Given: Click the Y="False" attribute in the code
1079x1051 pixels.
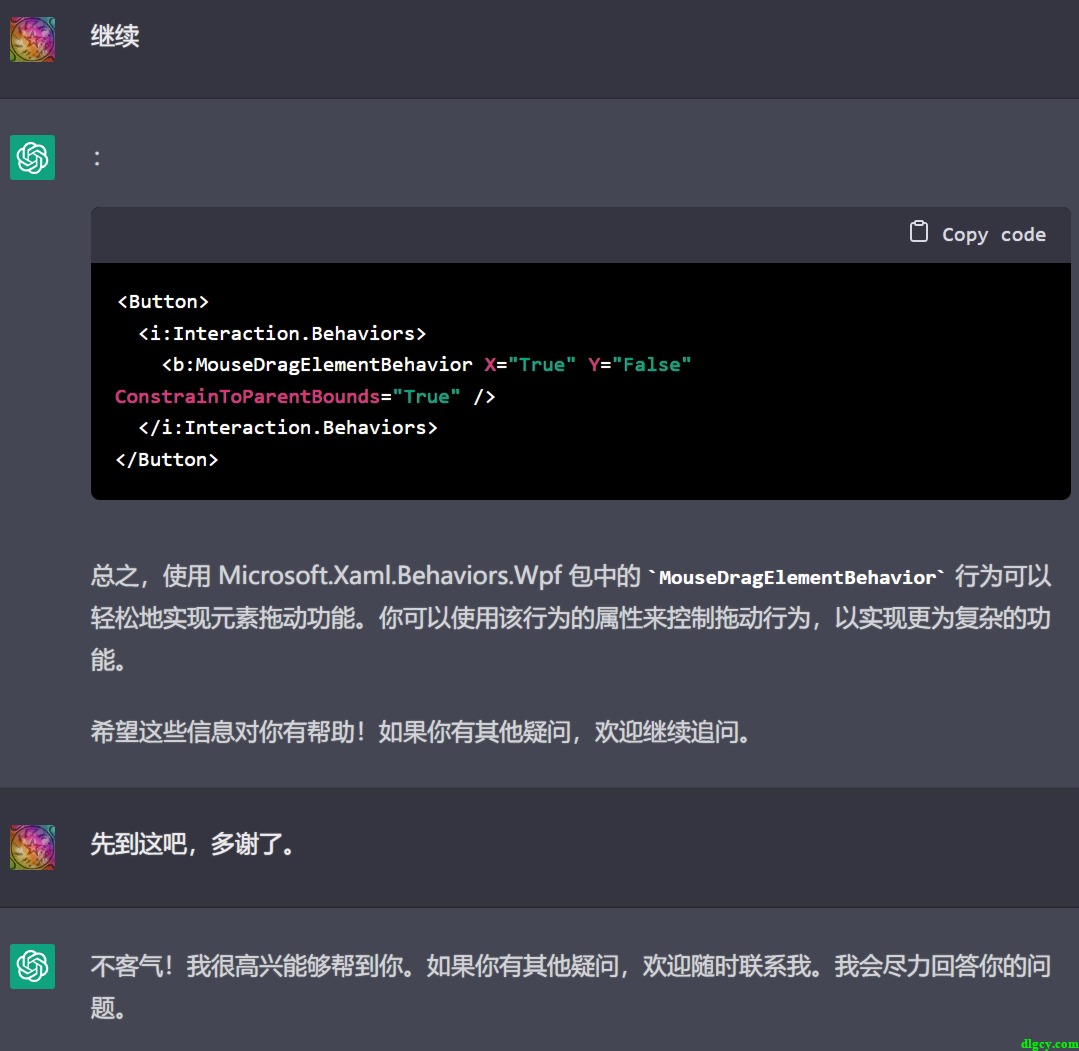Looking at the screenshot, I should 640,364.
